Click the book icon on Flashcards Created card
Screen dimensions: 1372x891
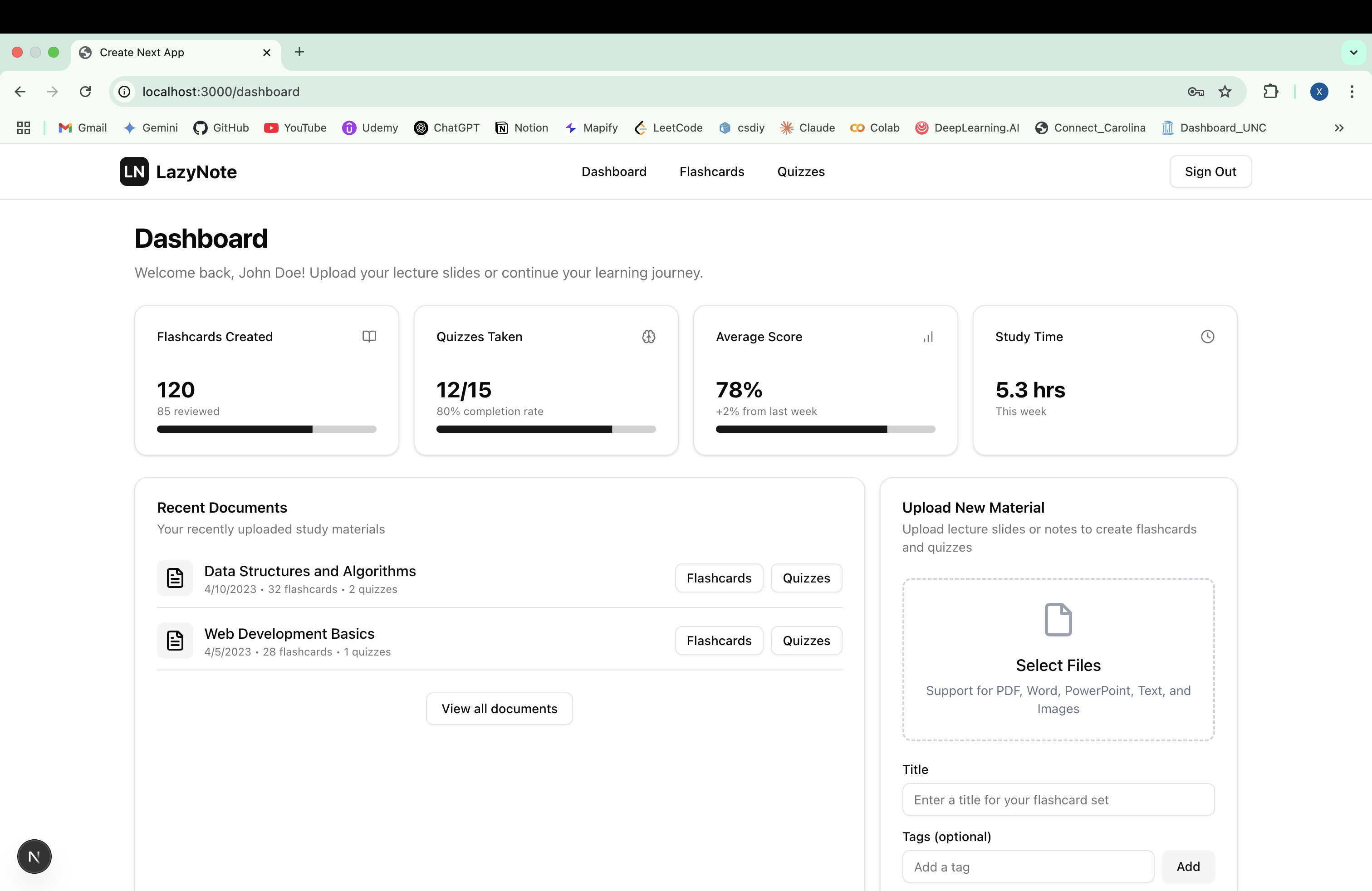coord(369,337)
